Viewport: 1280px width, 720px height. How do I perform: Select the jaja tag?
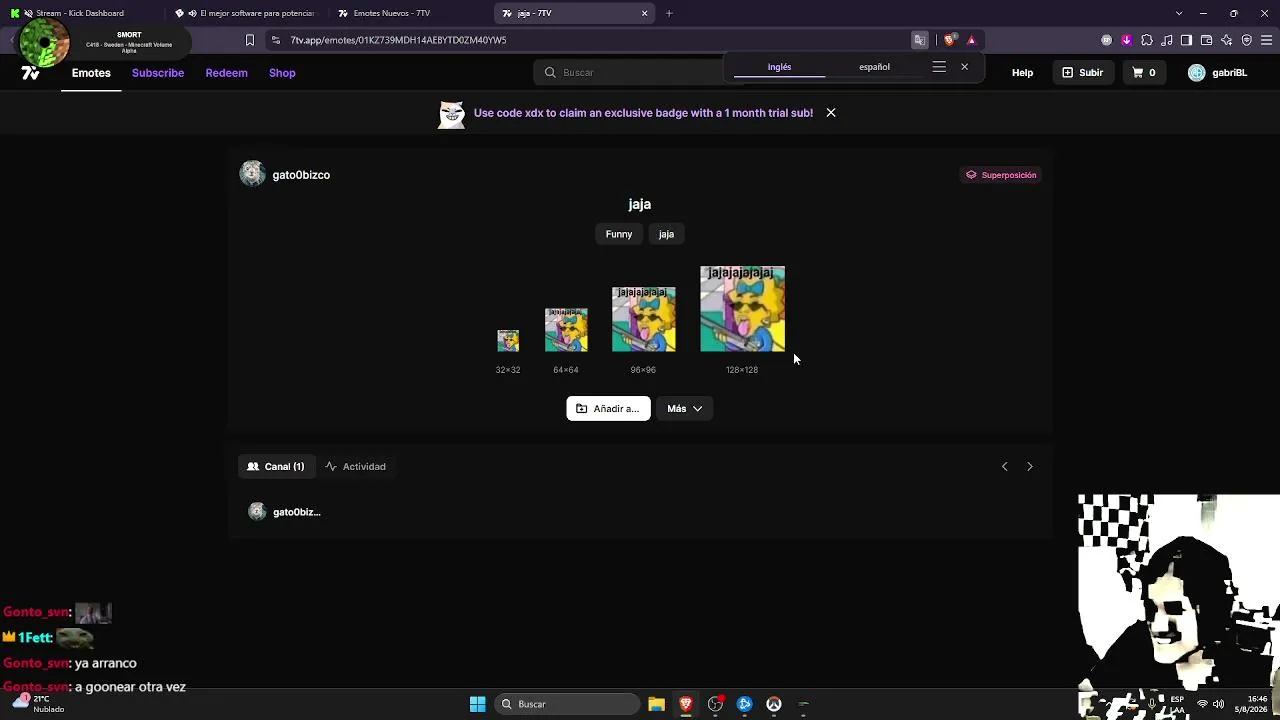pos(666,234)
